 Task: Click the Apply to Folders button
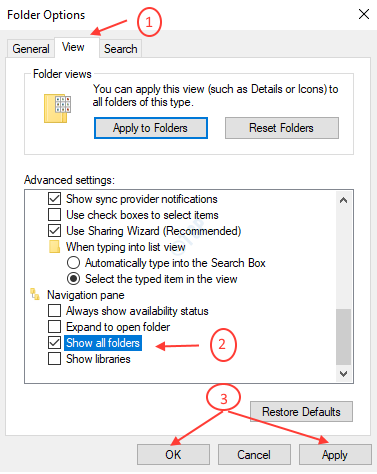[151, 128]
